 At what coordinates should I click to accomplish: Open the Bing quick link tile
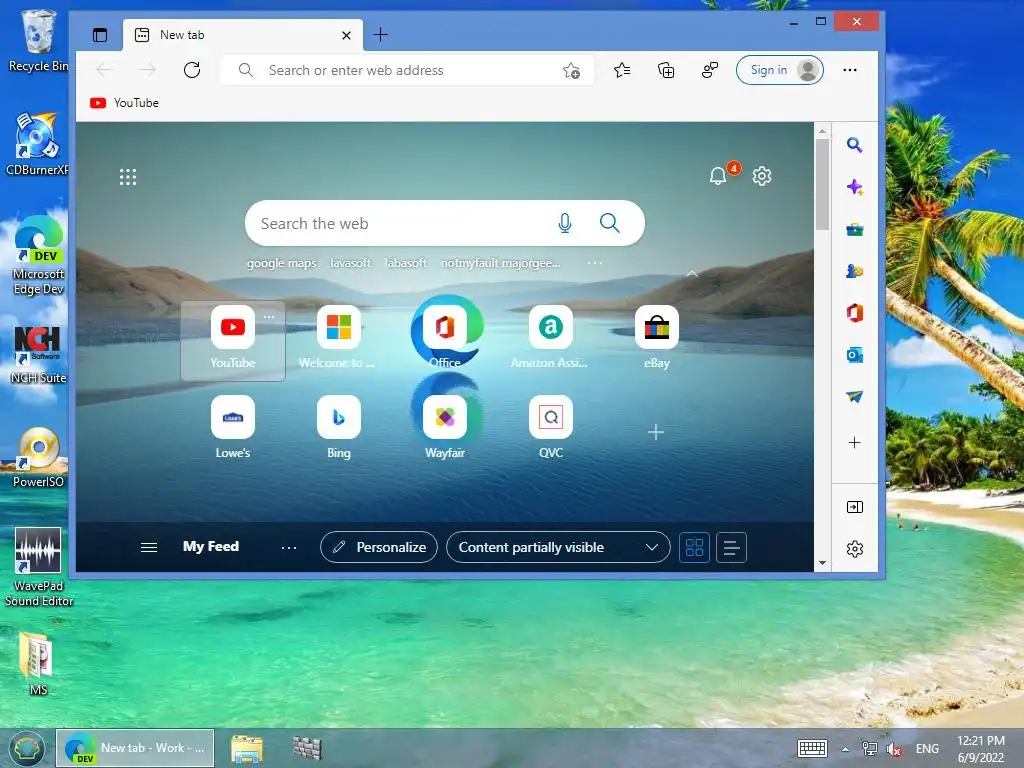(338, 428)
